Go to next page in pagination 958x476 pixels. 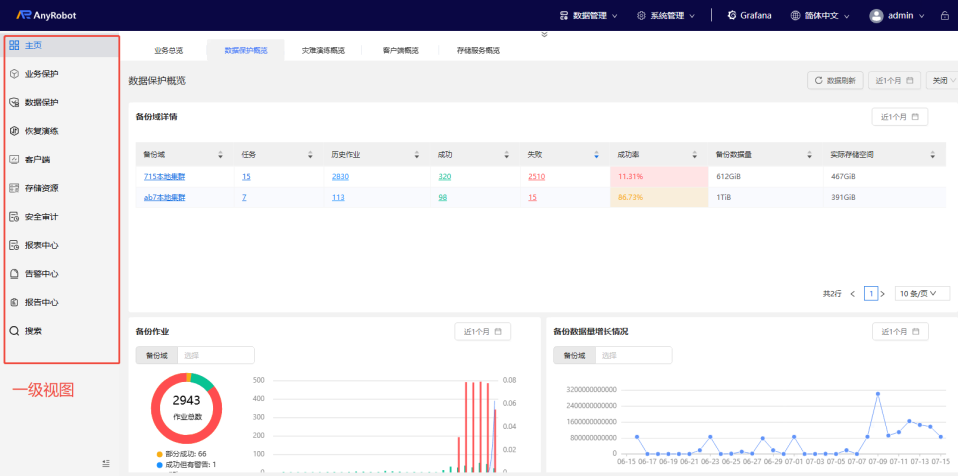(x=882, y=294)
